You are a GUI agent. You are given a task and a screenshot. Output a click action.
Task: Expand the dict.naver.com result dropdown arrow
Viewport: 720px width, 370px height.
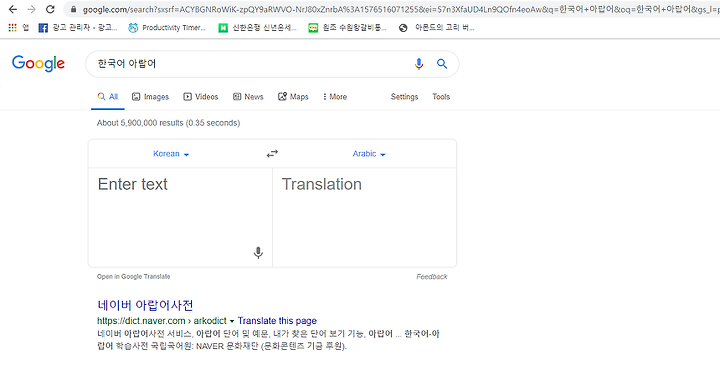[x=232, y=321]
